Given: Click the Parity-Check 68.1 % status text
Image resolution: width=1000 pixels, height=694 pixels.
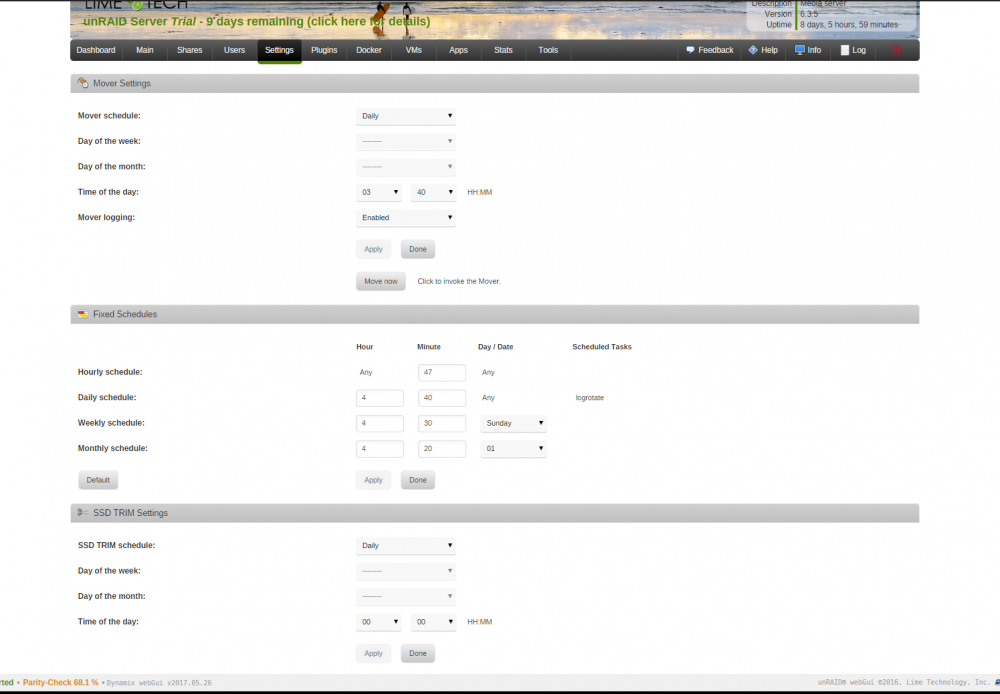Looking at the screenshot, I should (x=61, y=683).
